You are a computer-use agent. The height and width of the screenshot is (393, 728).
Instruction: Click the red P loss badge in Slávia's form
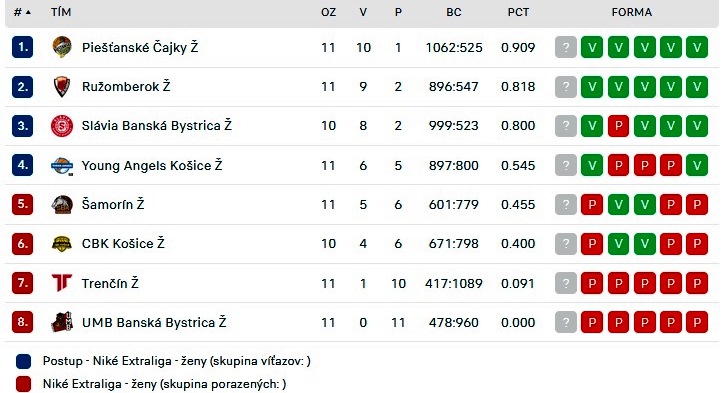tap(618, 126)
